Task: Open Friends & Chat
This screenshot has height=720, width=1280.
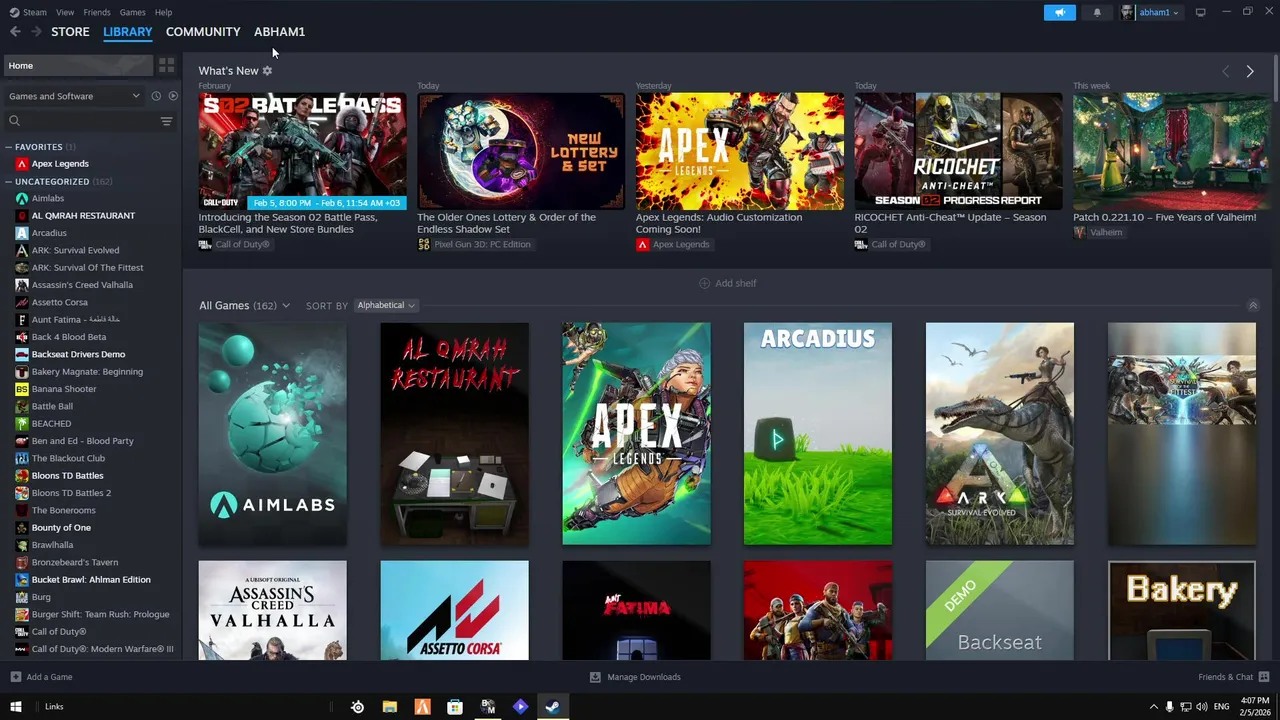Action: (x=1233, y=677)
